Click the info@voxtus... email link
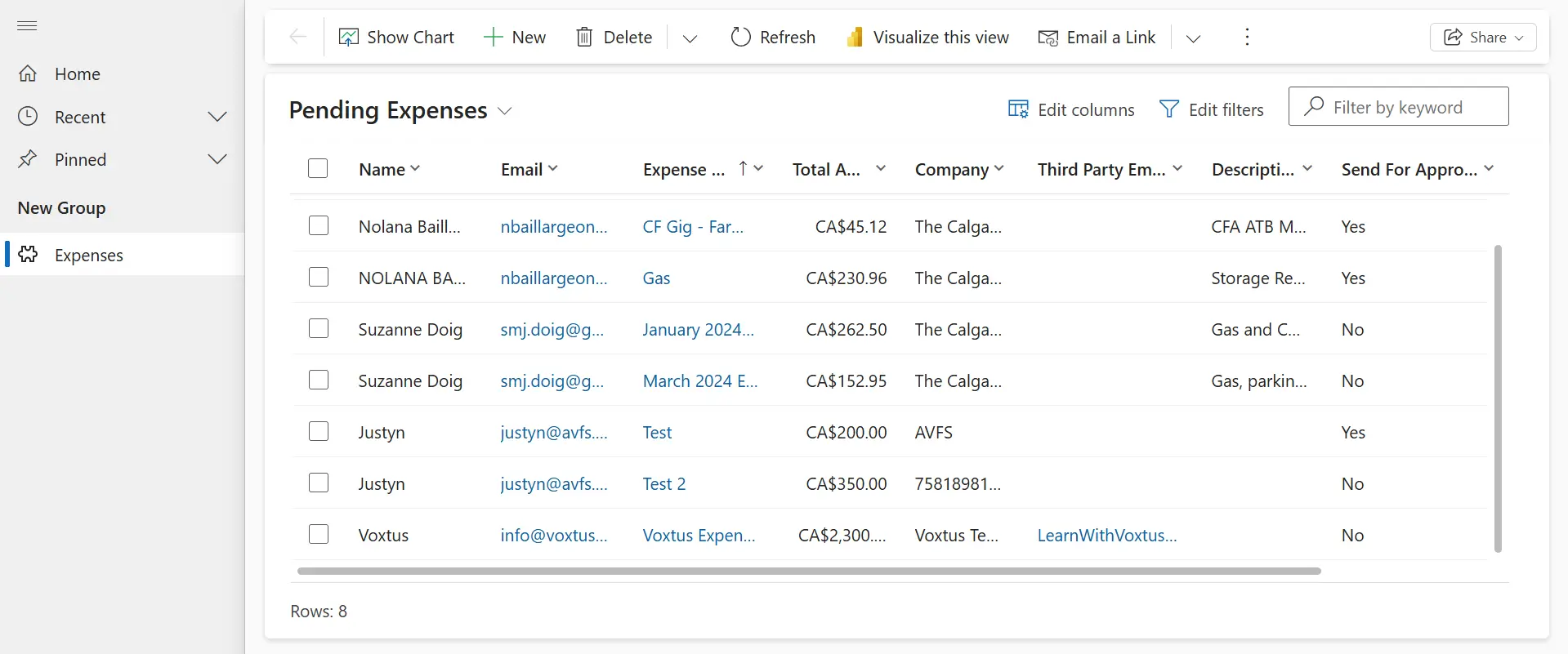1568x654 pixels. 554,536
